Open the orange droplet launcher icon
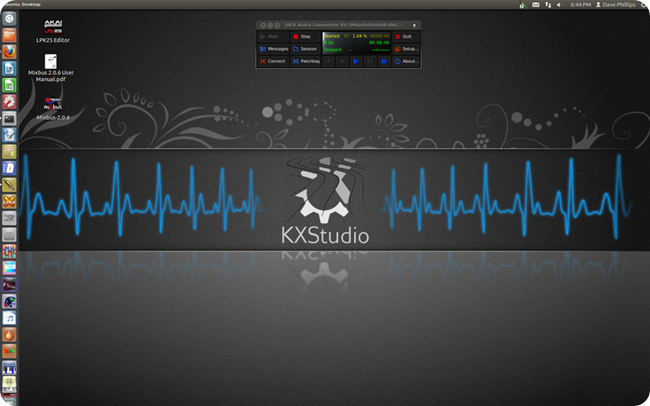 point(9,335)
